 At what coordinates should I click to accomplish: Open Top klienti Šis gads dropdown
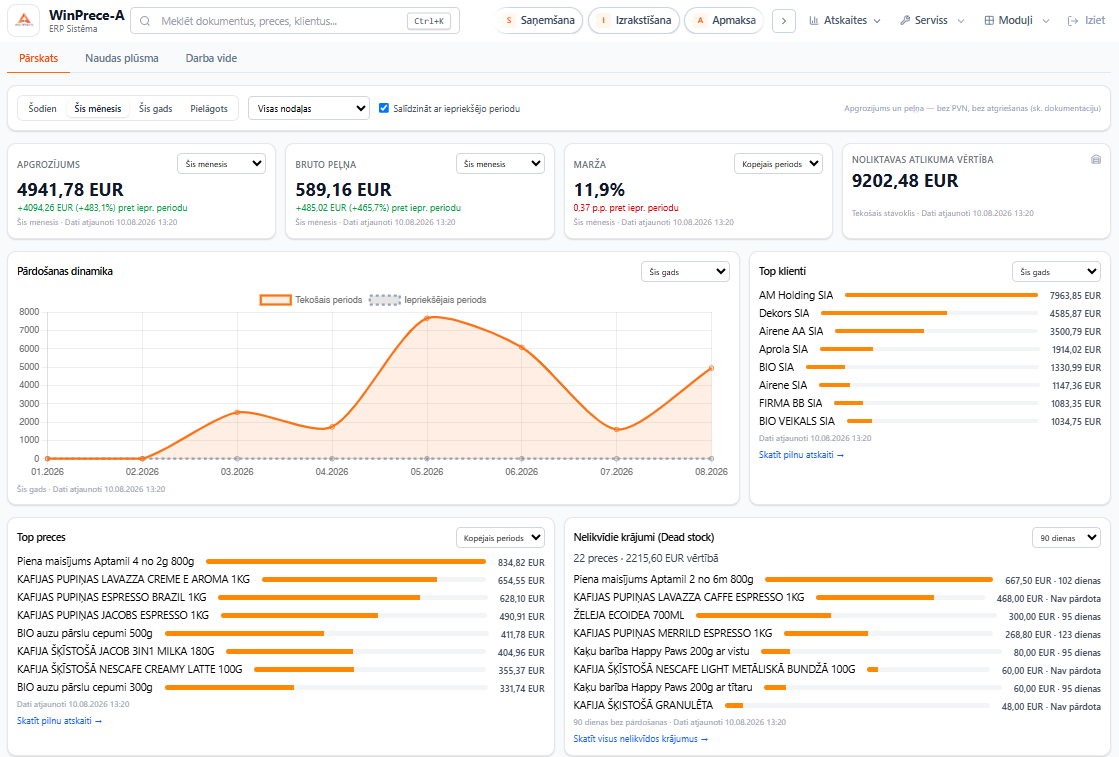(x=1056, y=271)
